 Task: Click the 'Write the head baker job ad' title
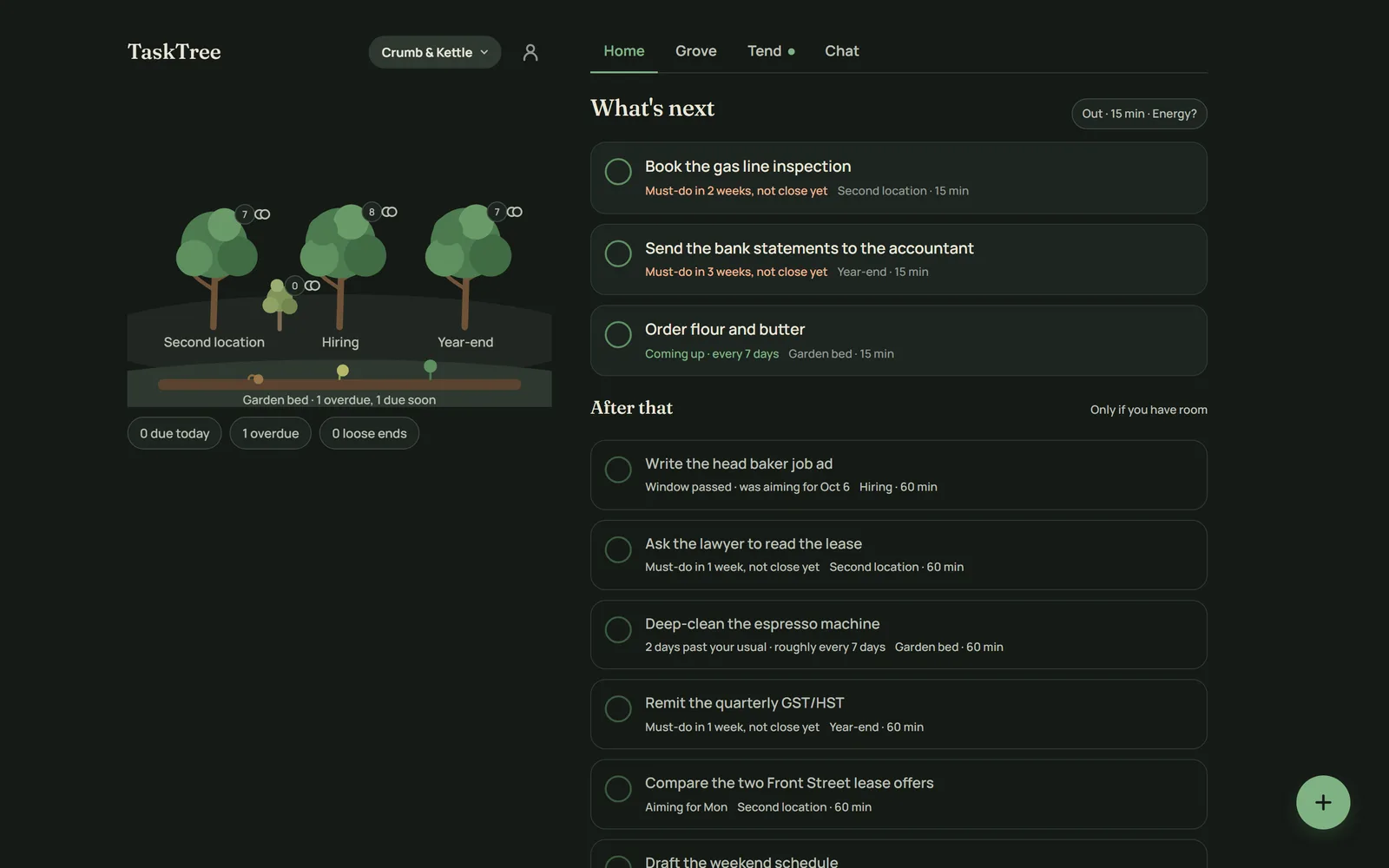[x=739, y=464]
